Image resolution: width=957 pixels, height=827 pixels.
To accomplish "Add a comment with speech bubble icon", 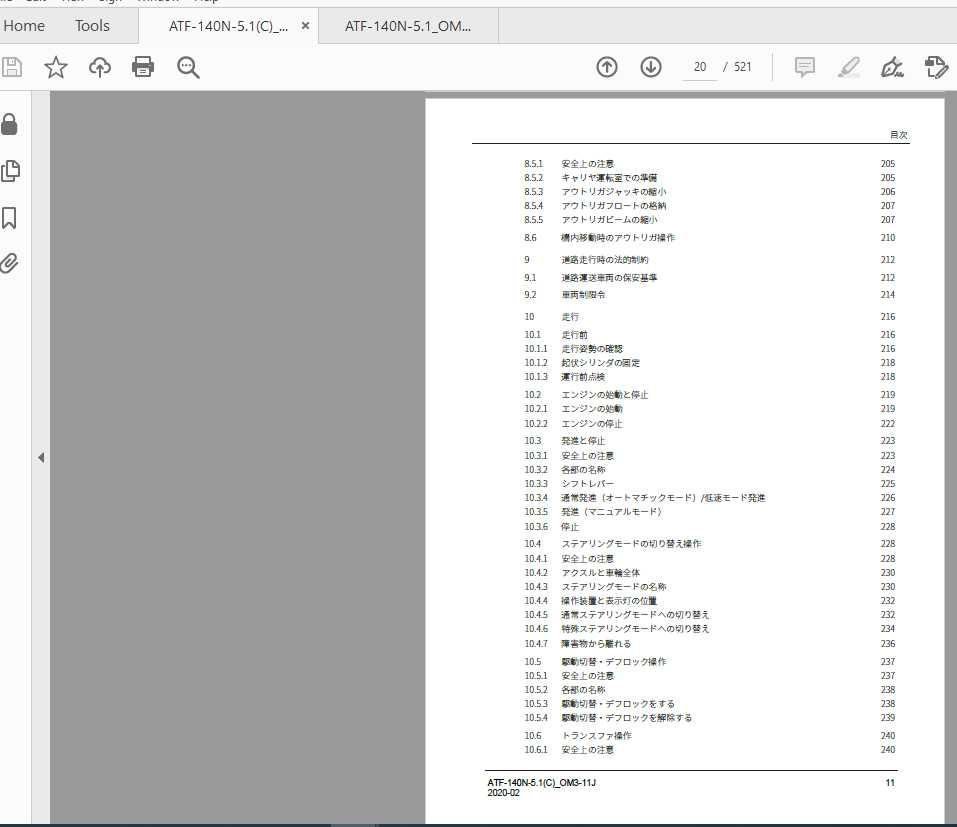I will pos(804,67).
